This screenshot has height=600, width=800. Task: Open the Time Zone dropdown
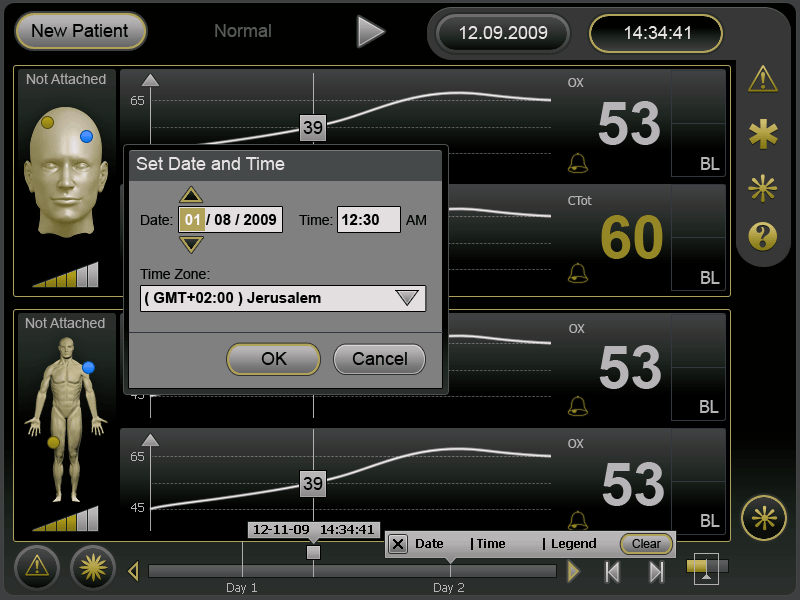[x=406, y=298]
